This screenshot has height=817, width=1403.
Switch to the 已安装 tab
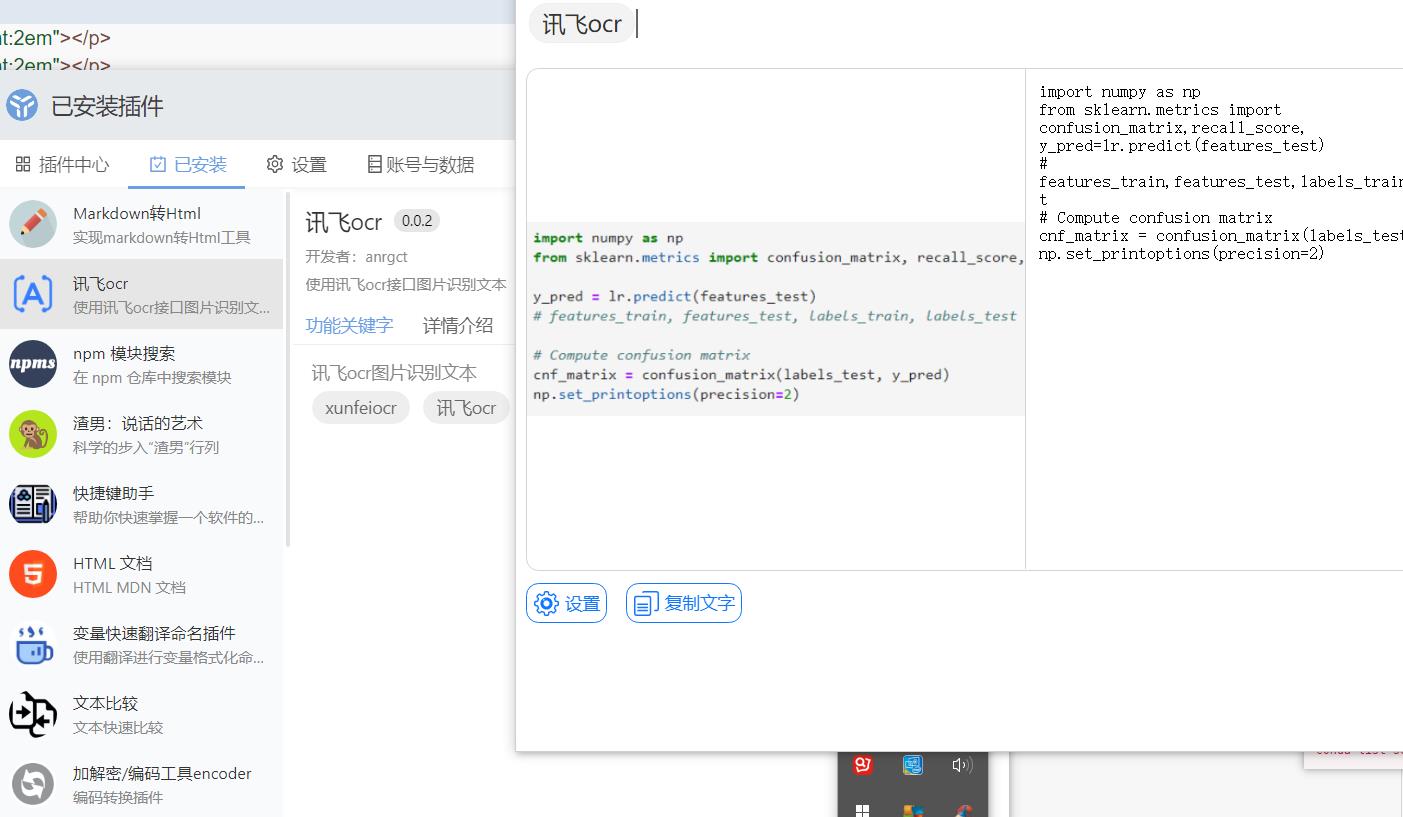188,164
